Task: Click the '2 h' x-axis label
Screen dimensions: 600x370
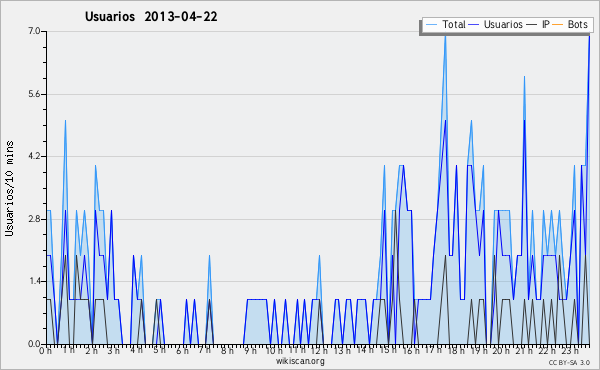Action: coord(91,351)
